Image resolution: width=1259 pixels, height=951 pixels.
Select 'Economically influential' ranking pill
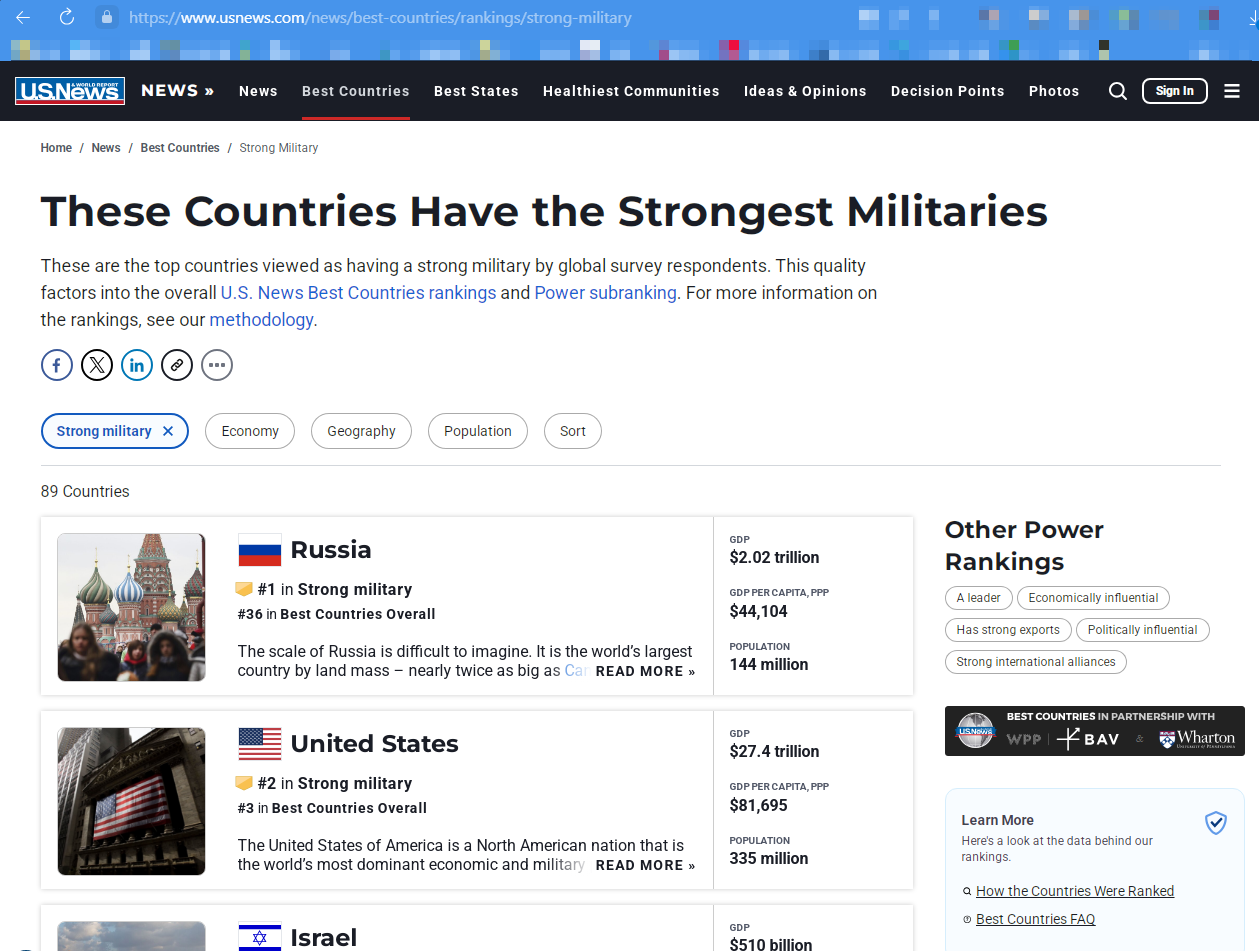click(1093, 598)
